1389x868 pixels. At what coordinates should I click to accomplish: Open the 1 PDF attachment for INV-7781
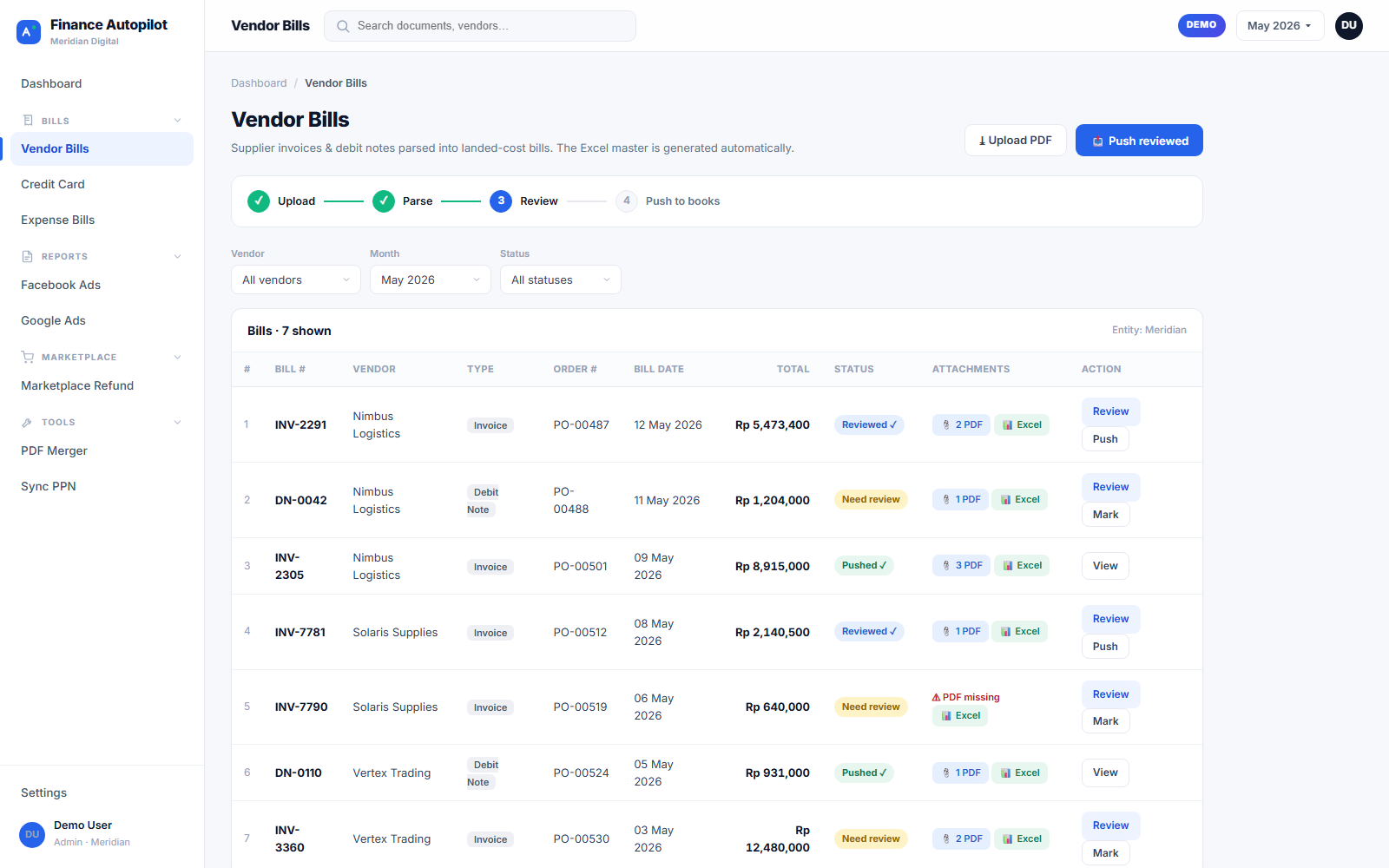coord(960,632)
